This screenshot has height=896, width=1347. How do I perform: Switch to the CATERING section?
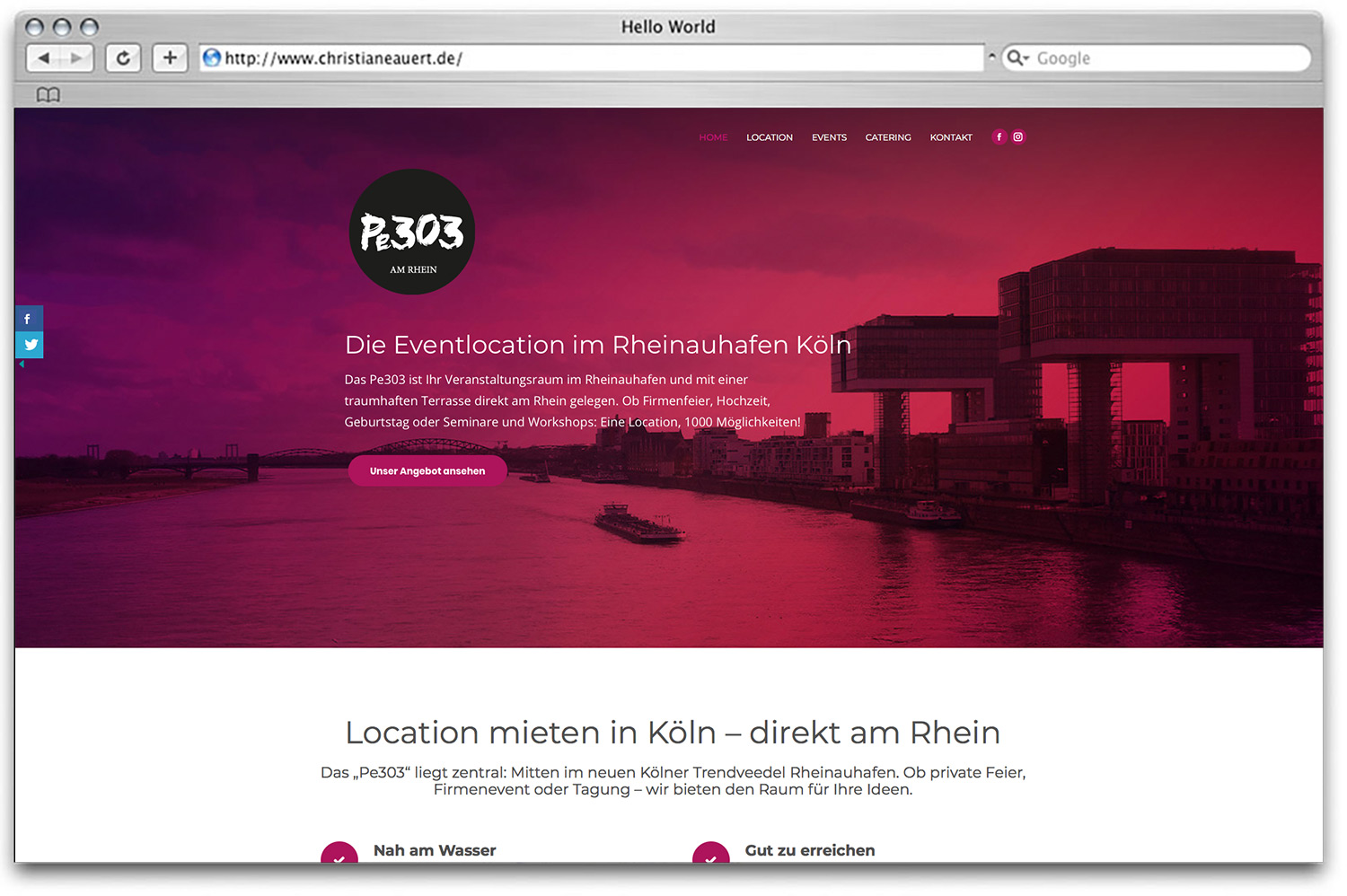click(x=887, y=136)
